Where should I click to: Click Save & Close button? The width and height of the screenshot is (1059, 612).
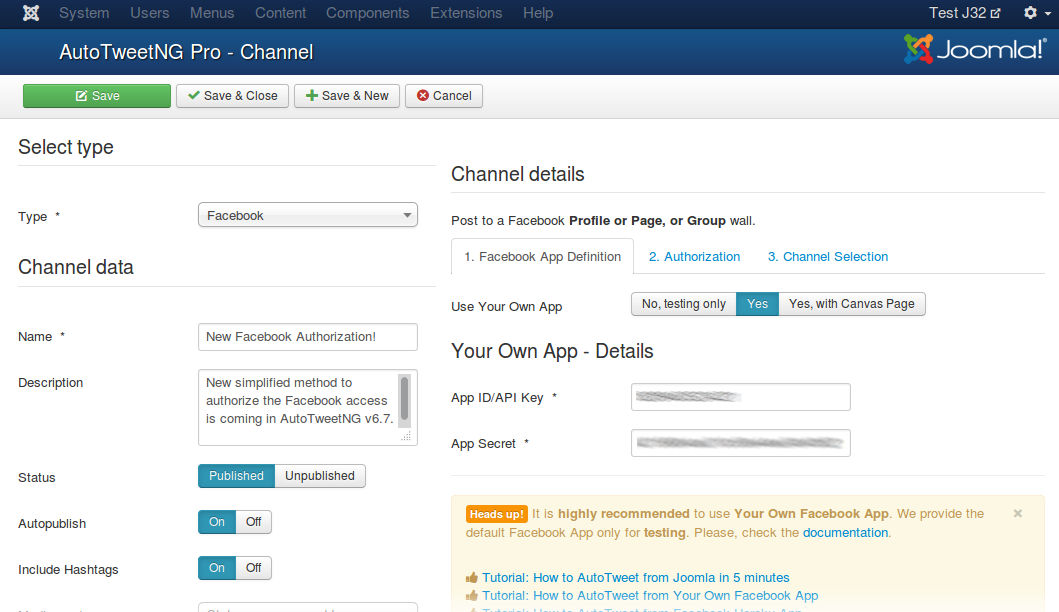(232, 96)
